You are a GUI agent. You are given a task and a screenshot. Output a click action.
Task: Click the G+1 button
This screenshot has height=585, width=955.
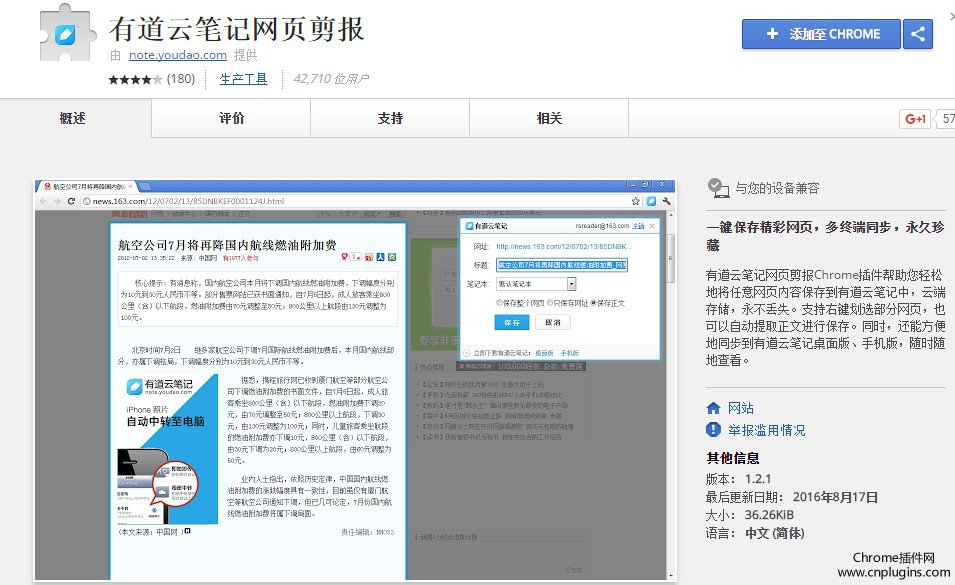915,119
